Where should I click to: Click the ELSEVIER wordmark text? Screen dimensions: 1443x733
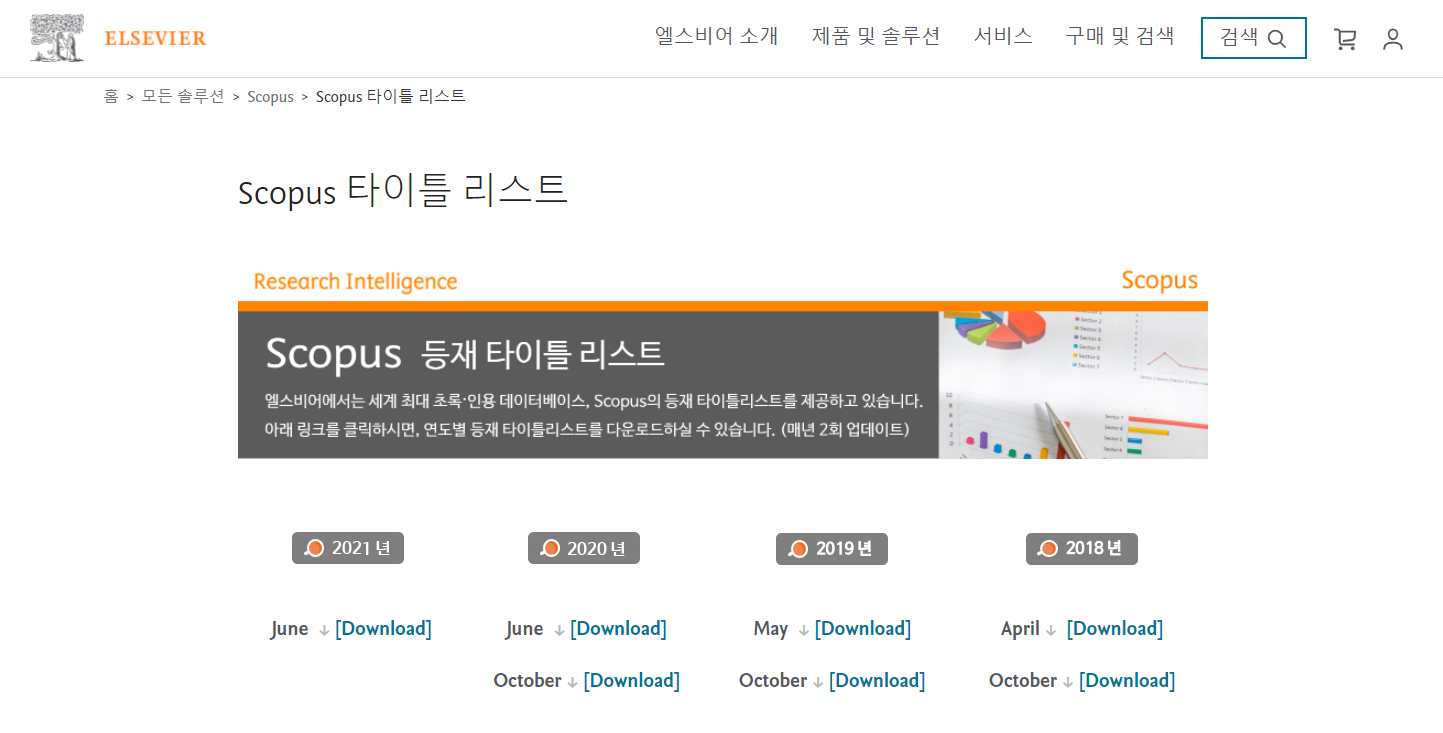pyautogui.click(x=155, y=39)
